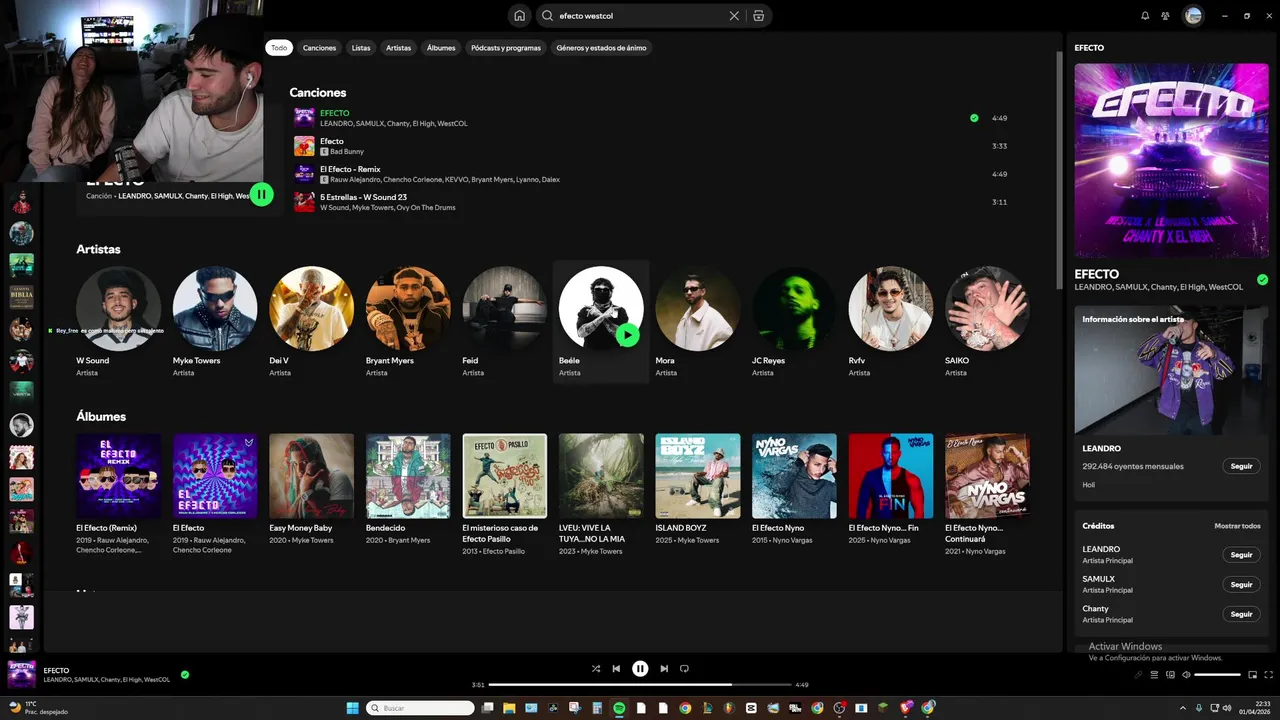1280x720 pixels.
Task: Open Dei V artist card
Action: coord(311,321)
